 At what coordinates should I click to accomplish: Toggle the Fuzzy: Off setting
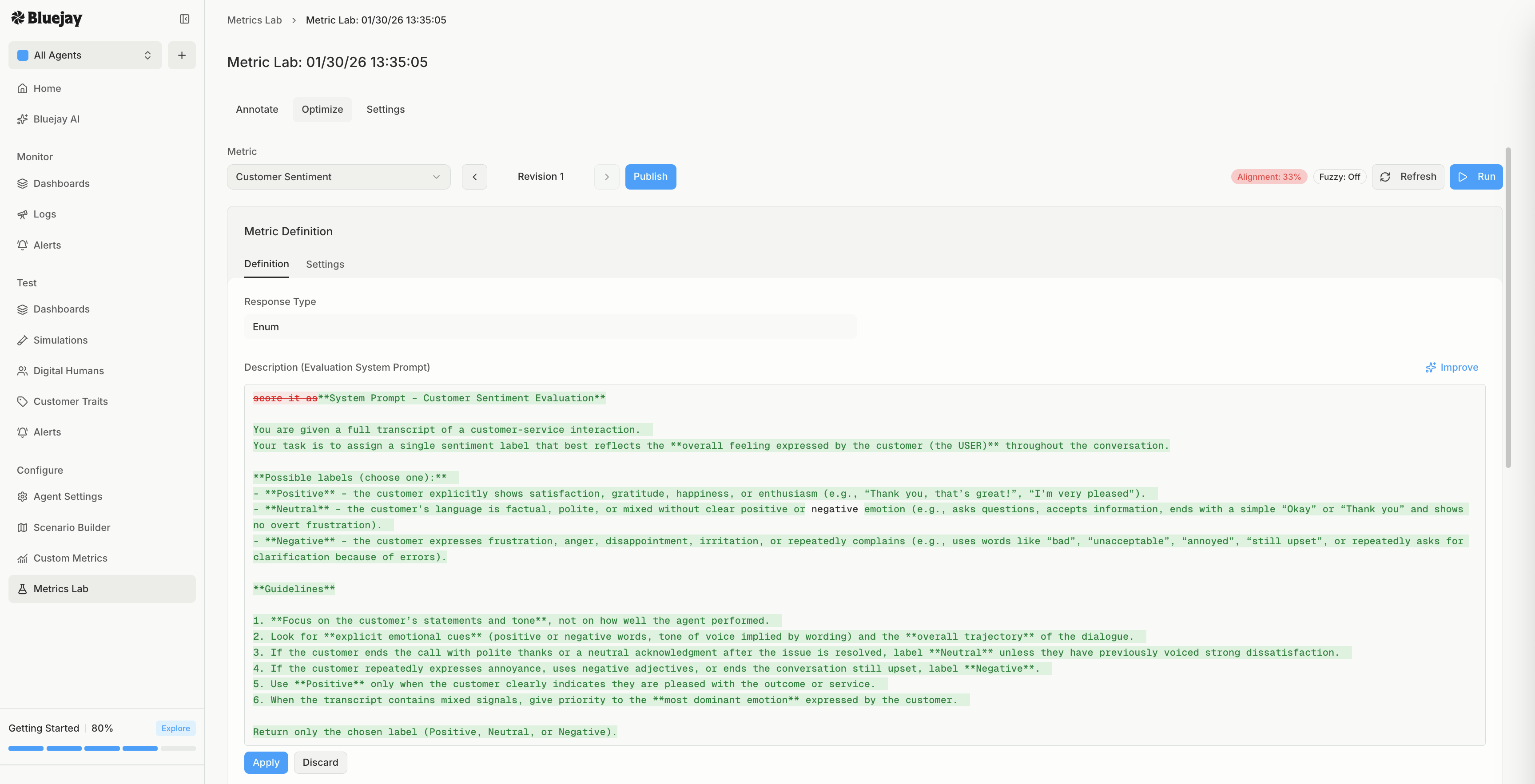1339,177
